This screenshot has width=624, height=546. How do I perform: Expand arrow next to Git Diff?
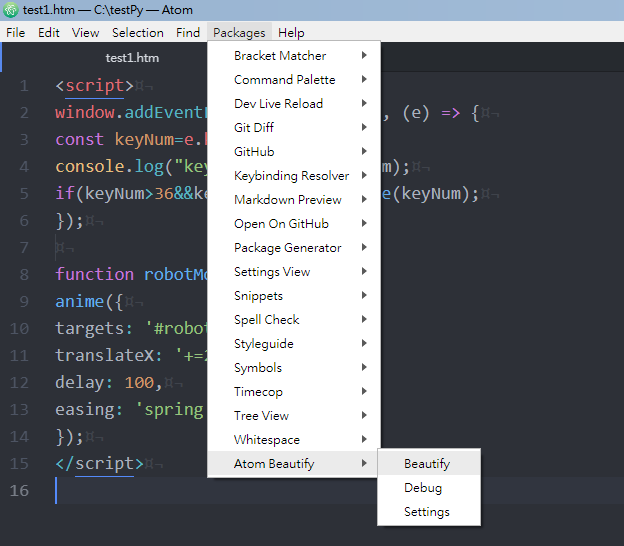(x=364, y=127)
